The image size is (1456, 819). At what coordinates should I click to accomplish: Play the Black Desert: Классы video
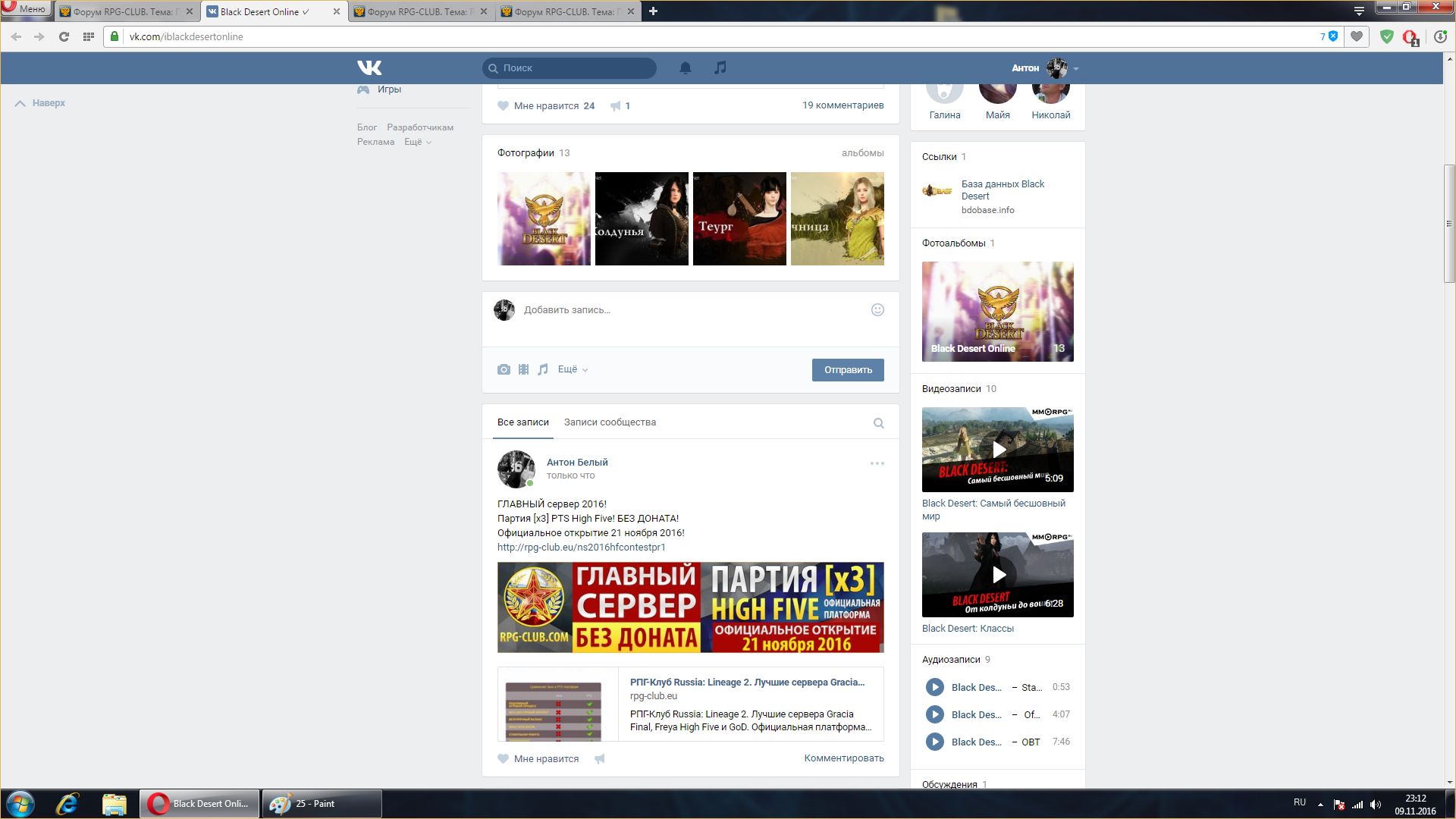(998, 575)
